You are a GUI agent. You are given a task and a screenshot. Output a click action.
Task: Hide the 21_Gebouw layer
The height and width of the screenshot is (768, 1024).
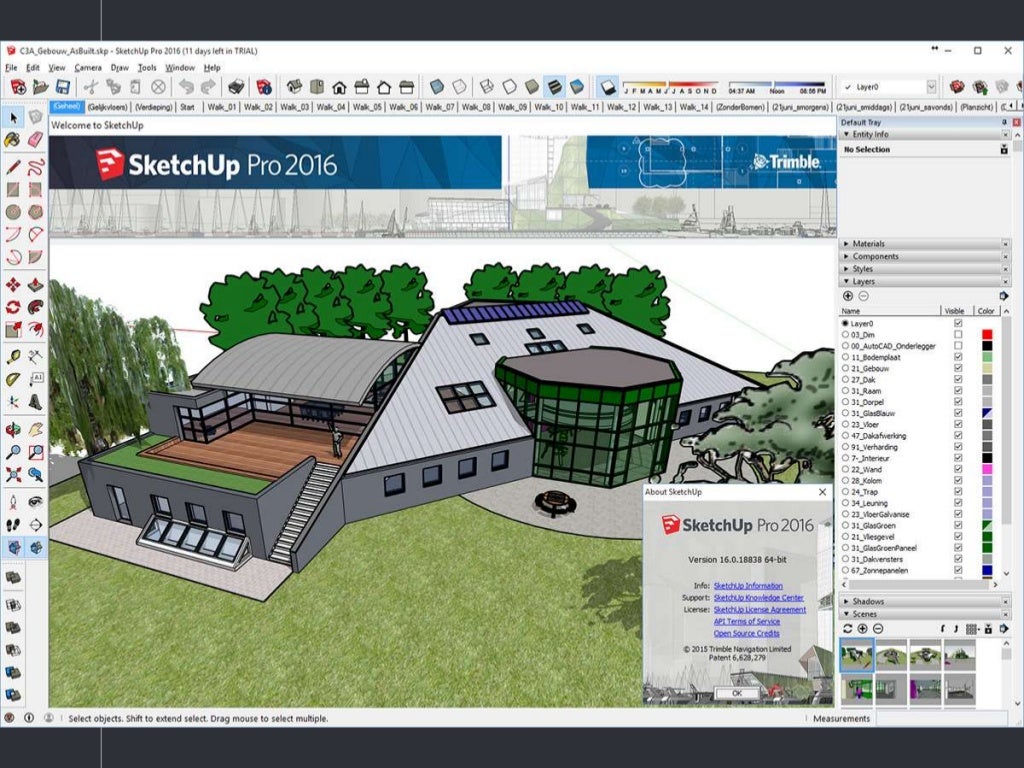(958, 368)
